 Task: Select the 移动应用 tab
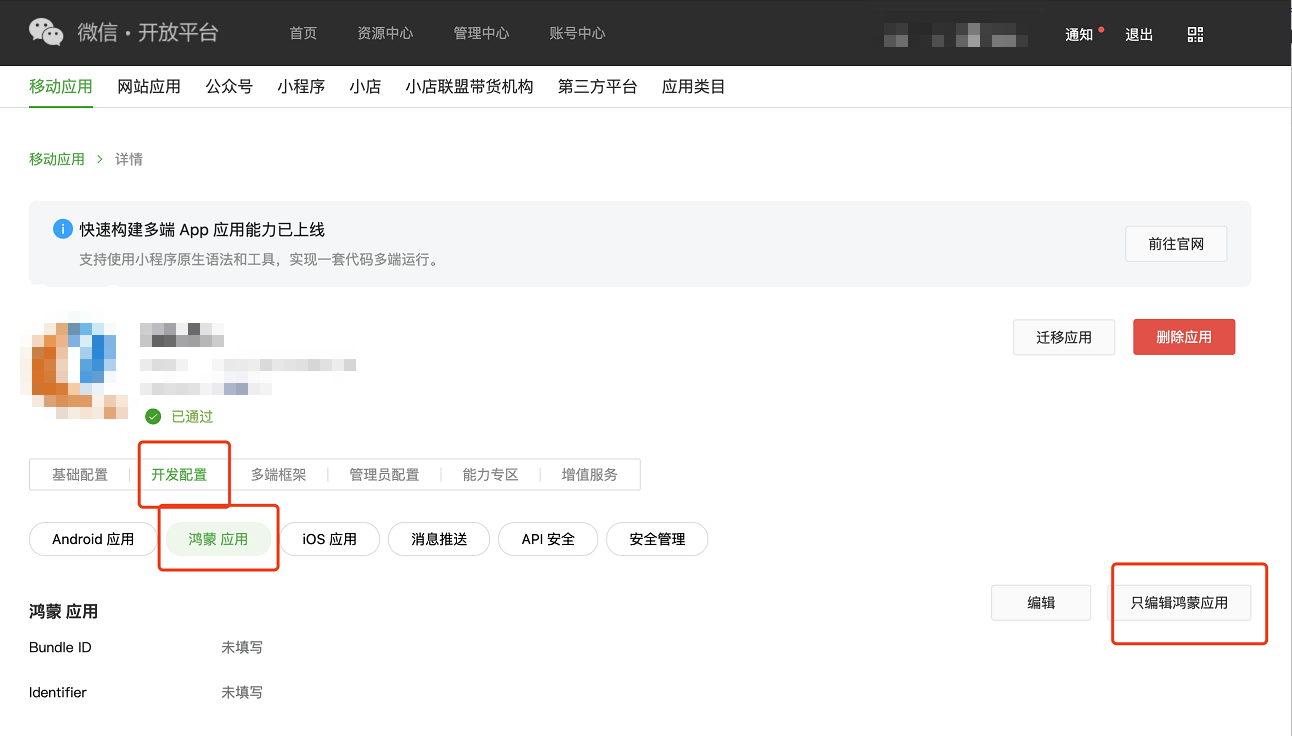[61, 86]
